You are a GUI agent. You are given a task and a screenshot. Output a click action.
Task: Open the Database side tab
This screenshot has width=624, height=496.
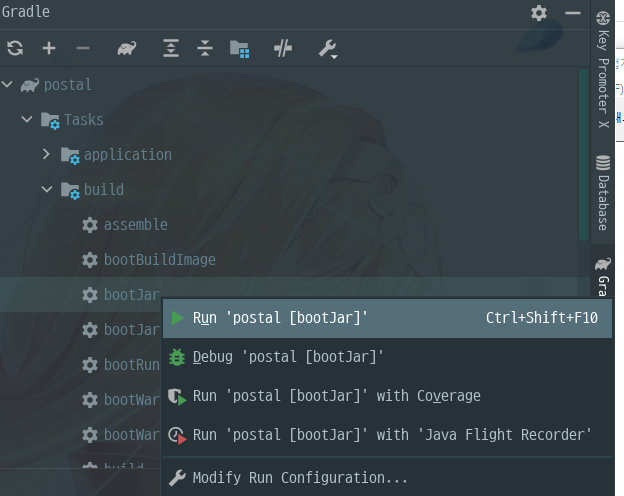[603, 193]
